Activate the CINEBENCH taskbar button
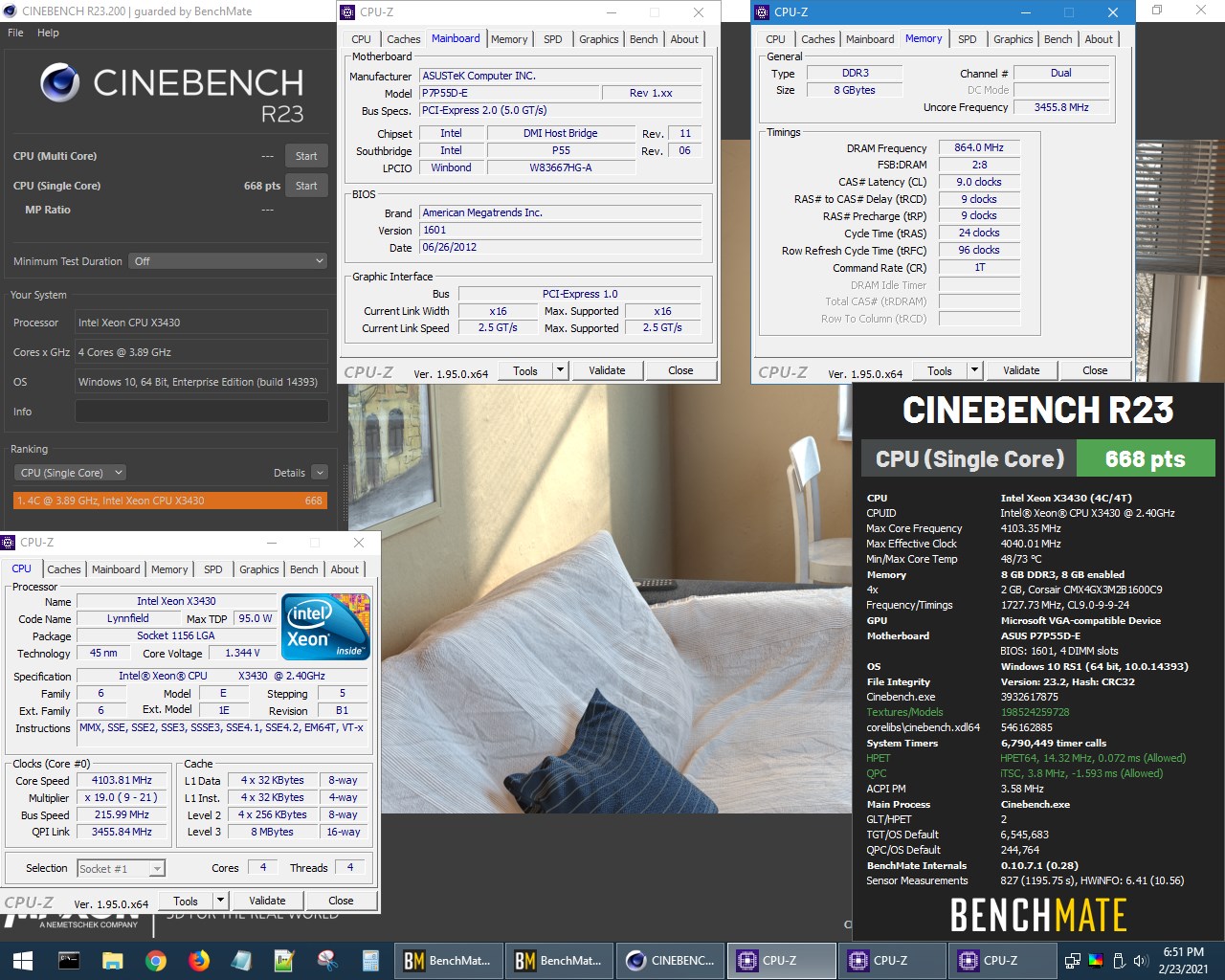Image resolution: width=1225 pixels, height=980 pixels. tap(669, 960)
